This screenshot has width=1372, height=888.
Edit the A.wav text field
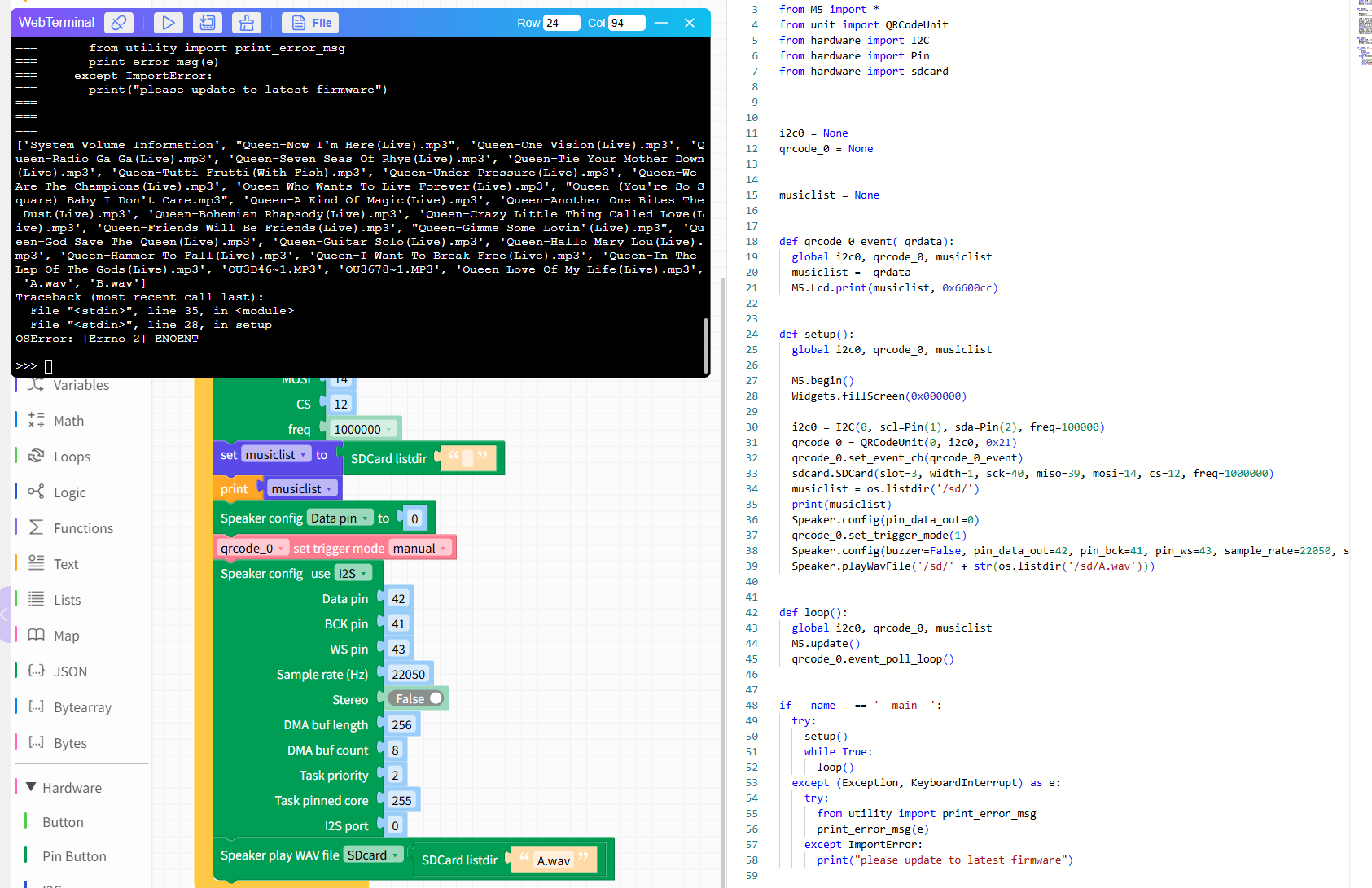pyautogui.click(x=554, y=860)
